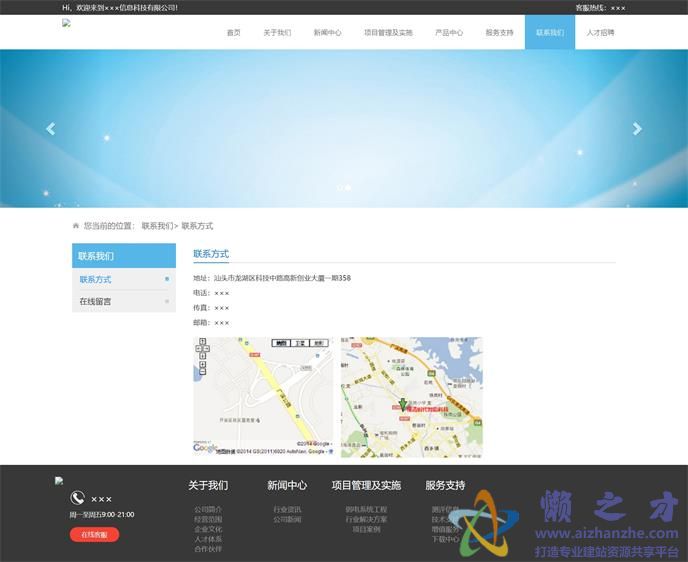Click the 客服热线 text in top bar

(600, 7)
